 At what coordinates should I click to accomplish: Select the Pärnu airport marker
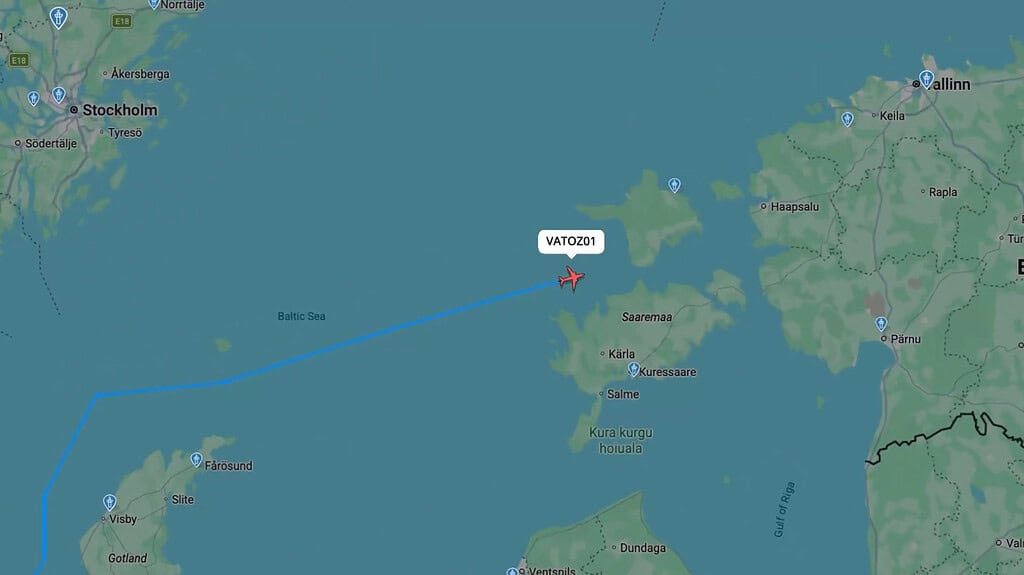point(881,324)
